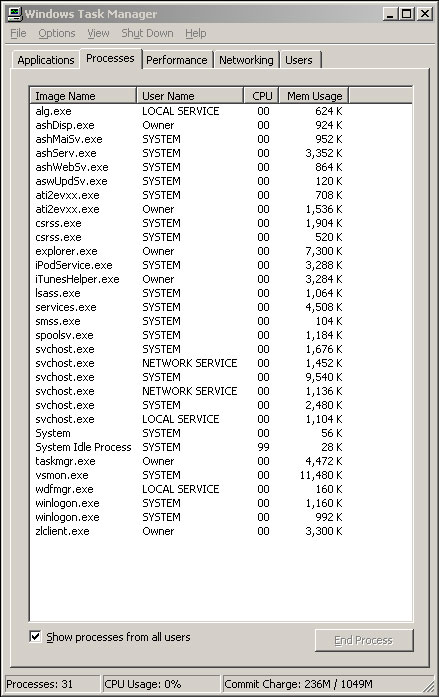
Task: Switch to the Applications tab
Action: [46, 60]
